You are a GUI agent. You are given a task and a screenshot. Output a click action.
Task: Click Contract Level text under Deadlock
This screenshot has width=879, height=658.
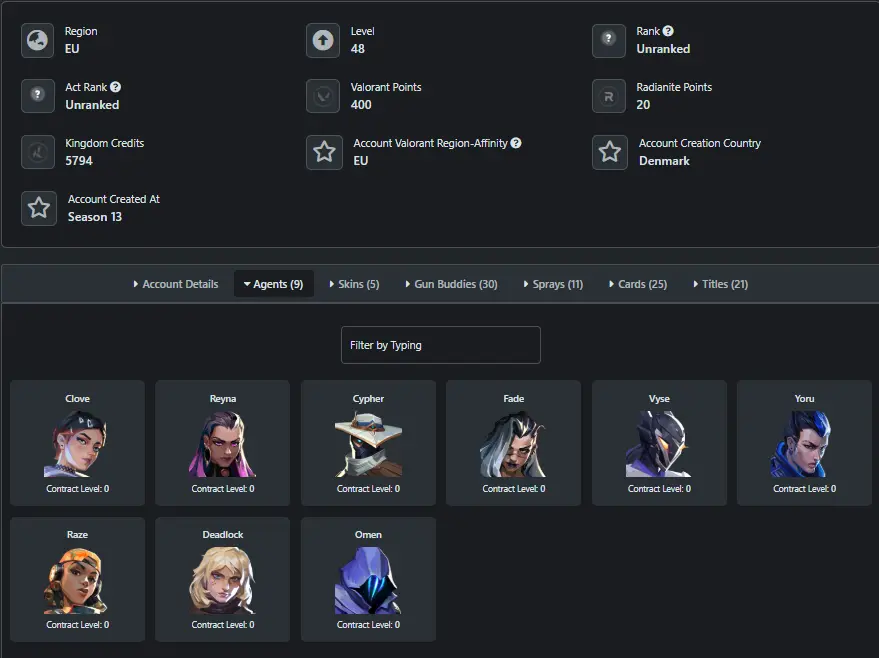tap(223, 625)
